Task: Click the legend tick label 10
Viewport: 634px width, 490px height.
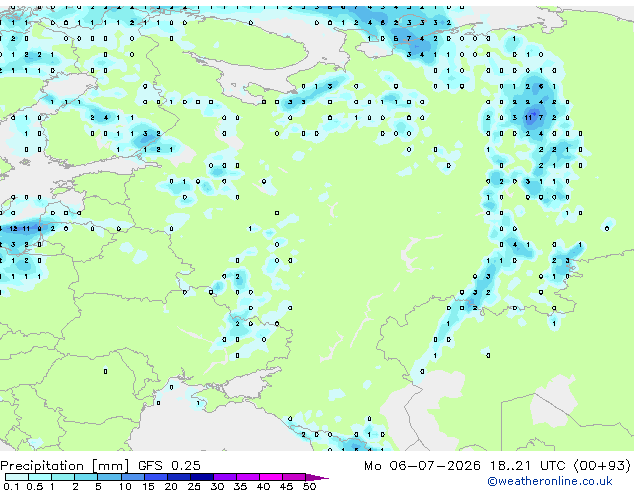Action: click(125, 486)
